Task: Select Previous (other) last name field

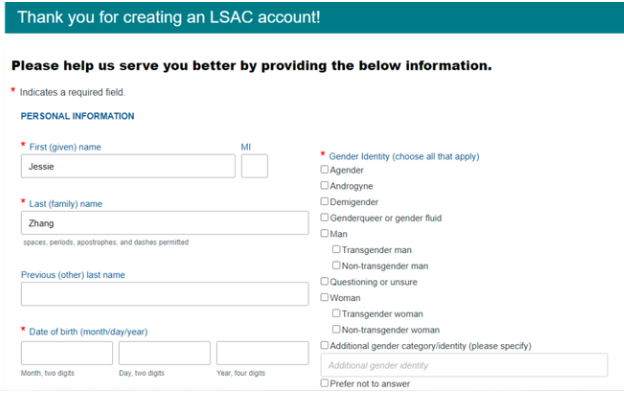Action: 165,294
